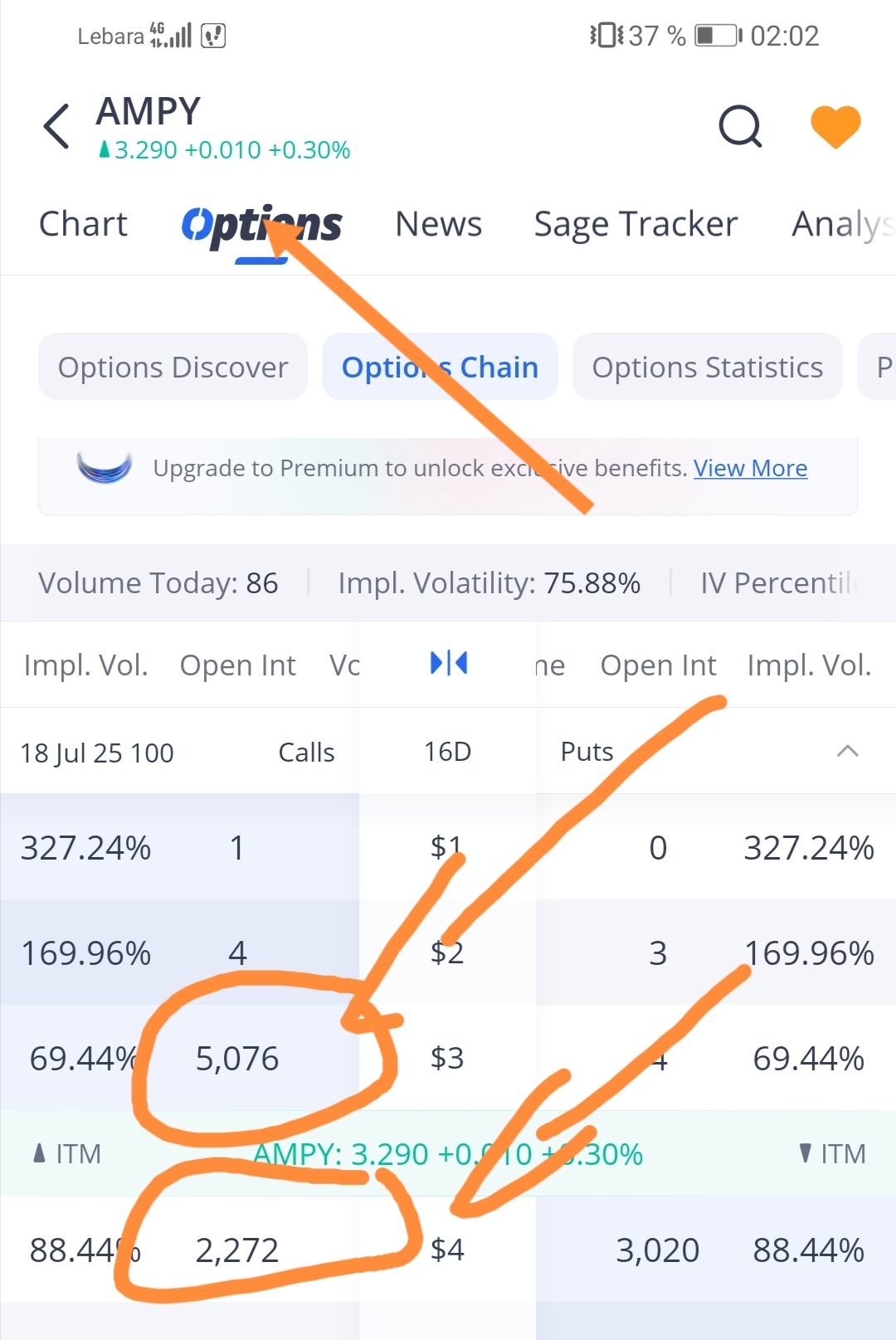Follow the View More premium link
Image resolution: width=896 pixels, height=1340 pixels.
coord(751,468)
